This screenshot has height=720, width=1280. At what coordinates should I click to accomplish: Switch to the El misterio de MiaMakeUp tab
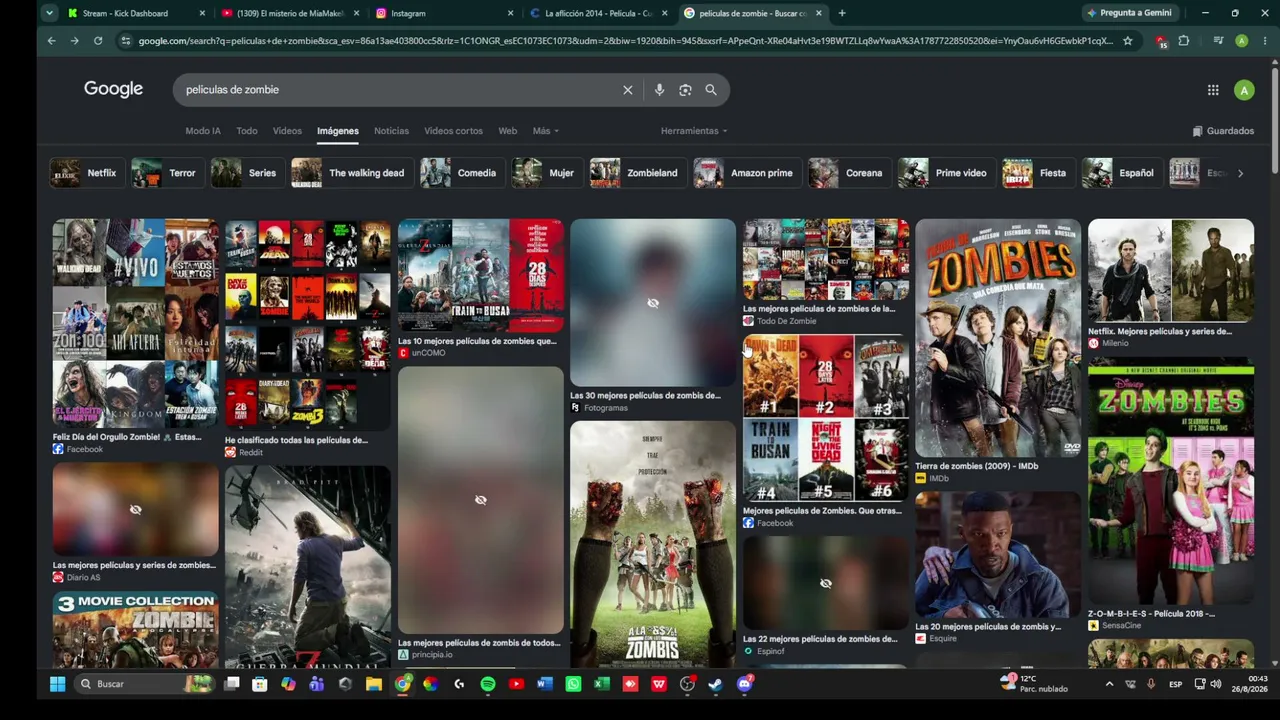click(290, 13)
